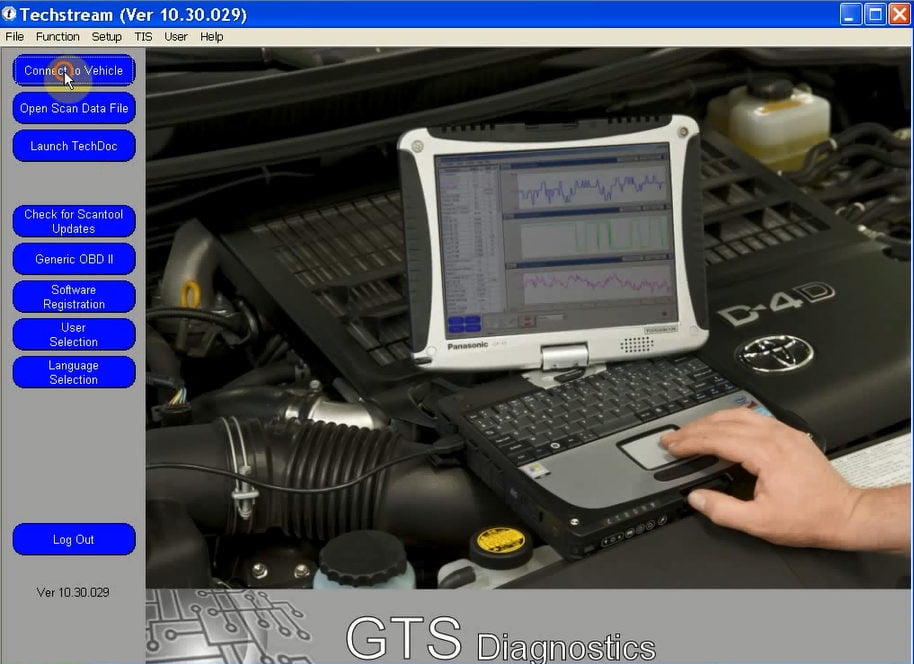Log Out of Techstream
This screenshot has height=664, width=914.
pos(74,539)
